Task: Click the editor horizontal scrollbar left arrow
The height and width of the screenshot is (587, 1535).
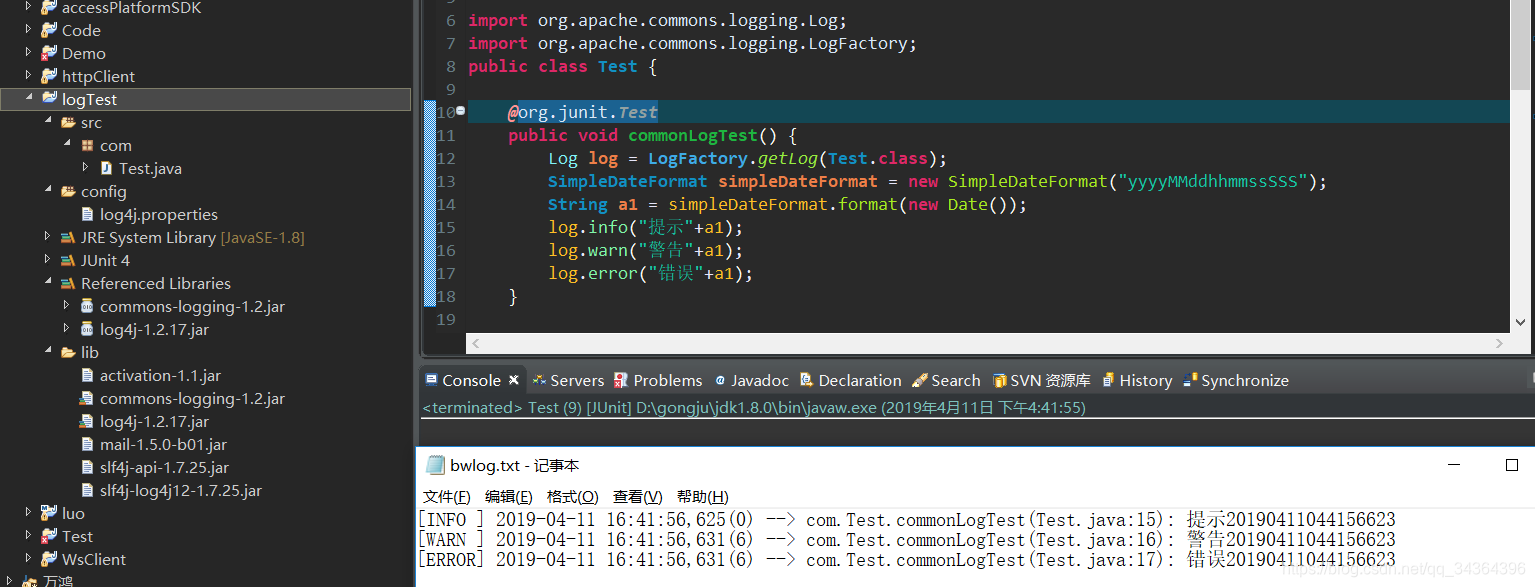Action: tap(476, 343)
